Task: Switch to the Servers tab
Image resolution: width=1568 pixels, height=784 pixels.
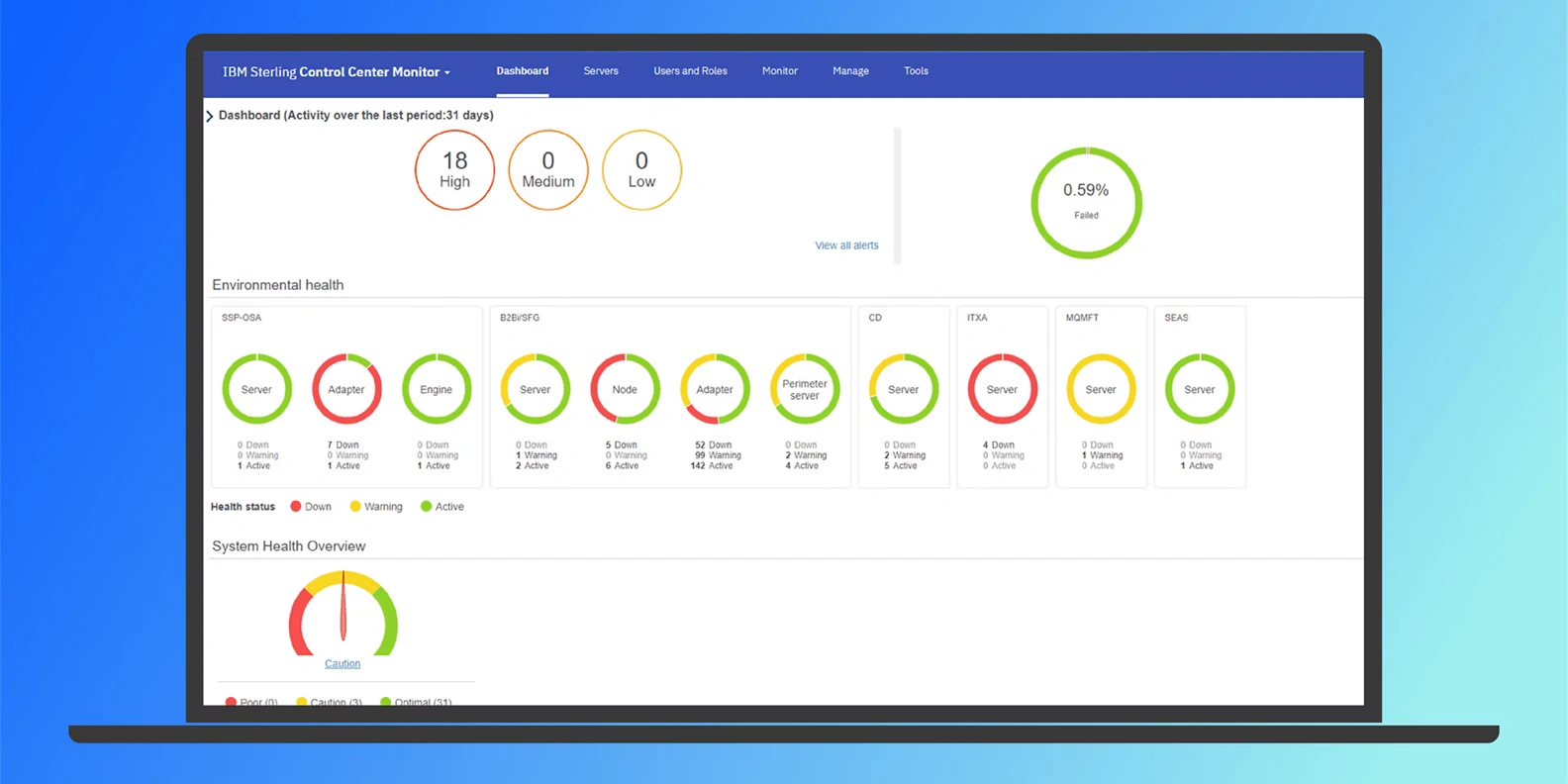Action: click(601, 71)
